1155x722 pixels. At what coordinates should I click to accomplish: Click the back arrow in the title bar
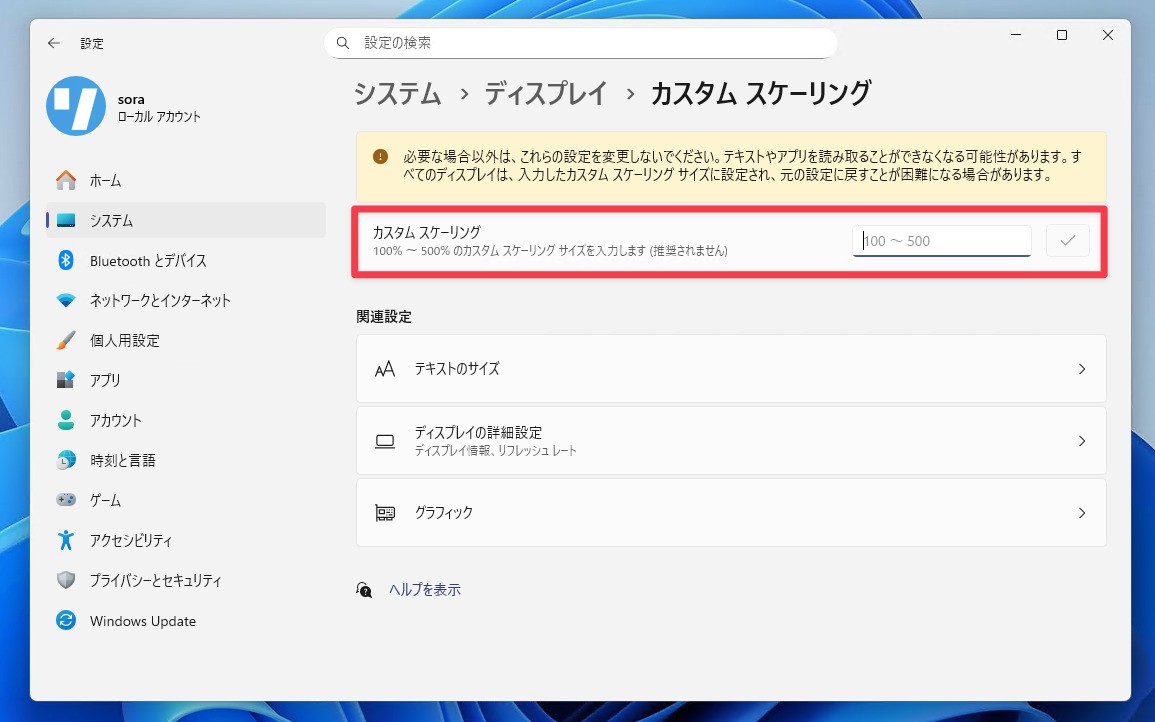[54, 44]
